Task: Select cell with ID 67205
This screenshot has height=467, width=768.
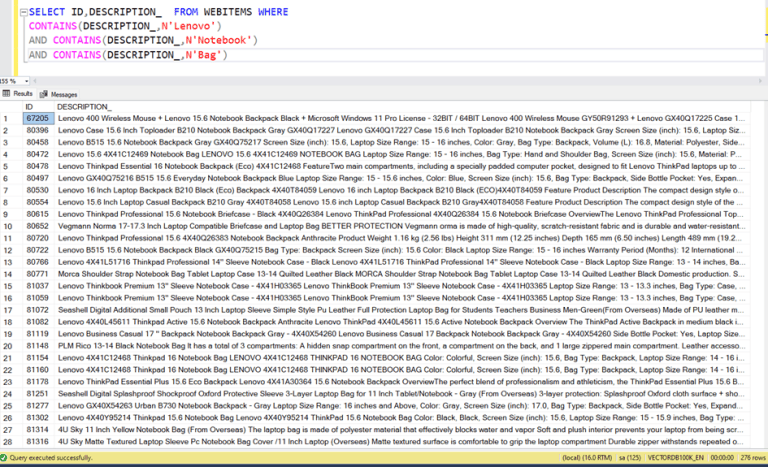Action: pos(38,118)
